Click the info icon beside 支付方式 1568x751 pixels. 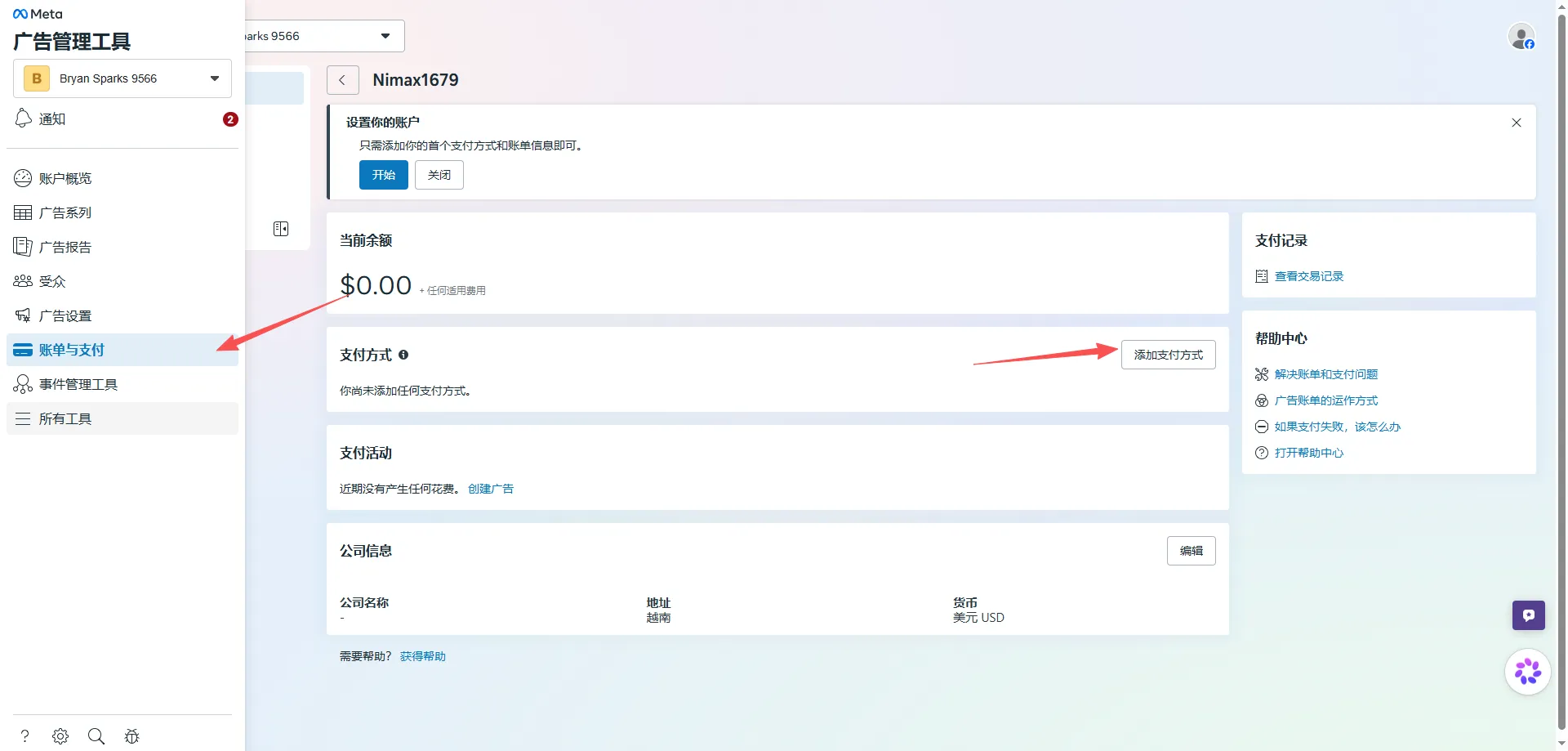403,355
